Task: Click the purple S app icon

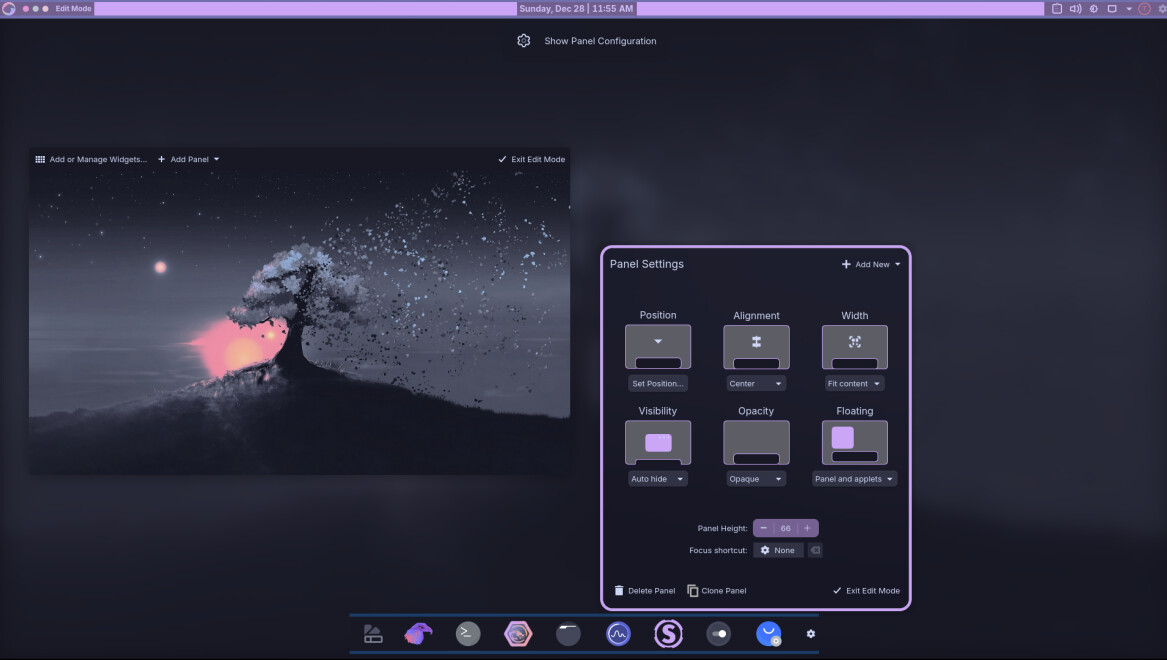Action: tap(668, 633)
